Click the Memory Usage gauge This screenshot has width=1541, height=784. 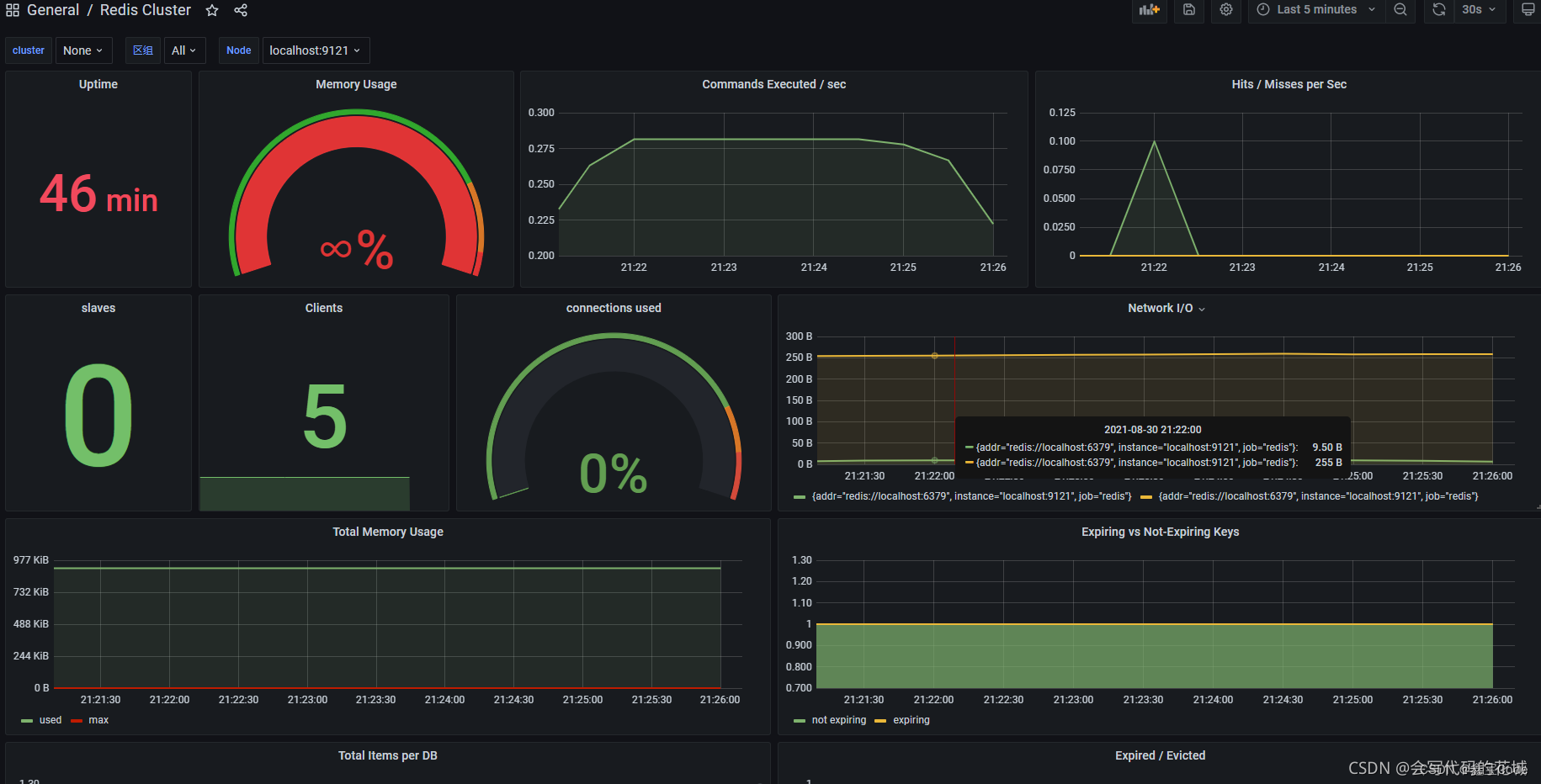pos(356,192)
